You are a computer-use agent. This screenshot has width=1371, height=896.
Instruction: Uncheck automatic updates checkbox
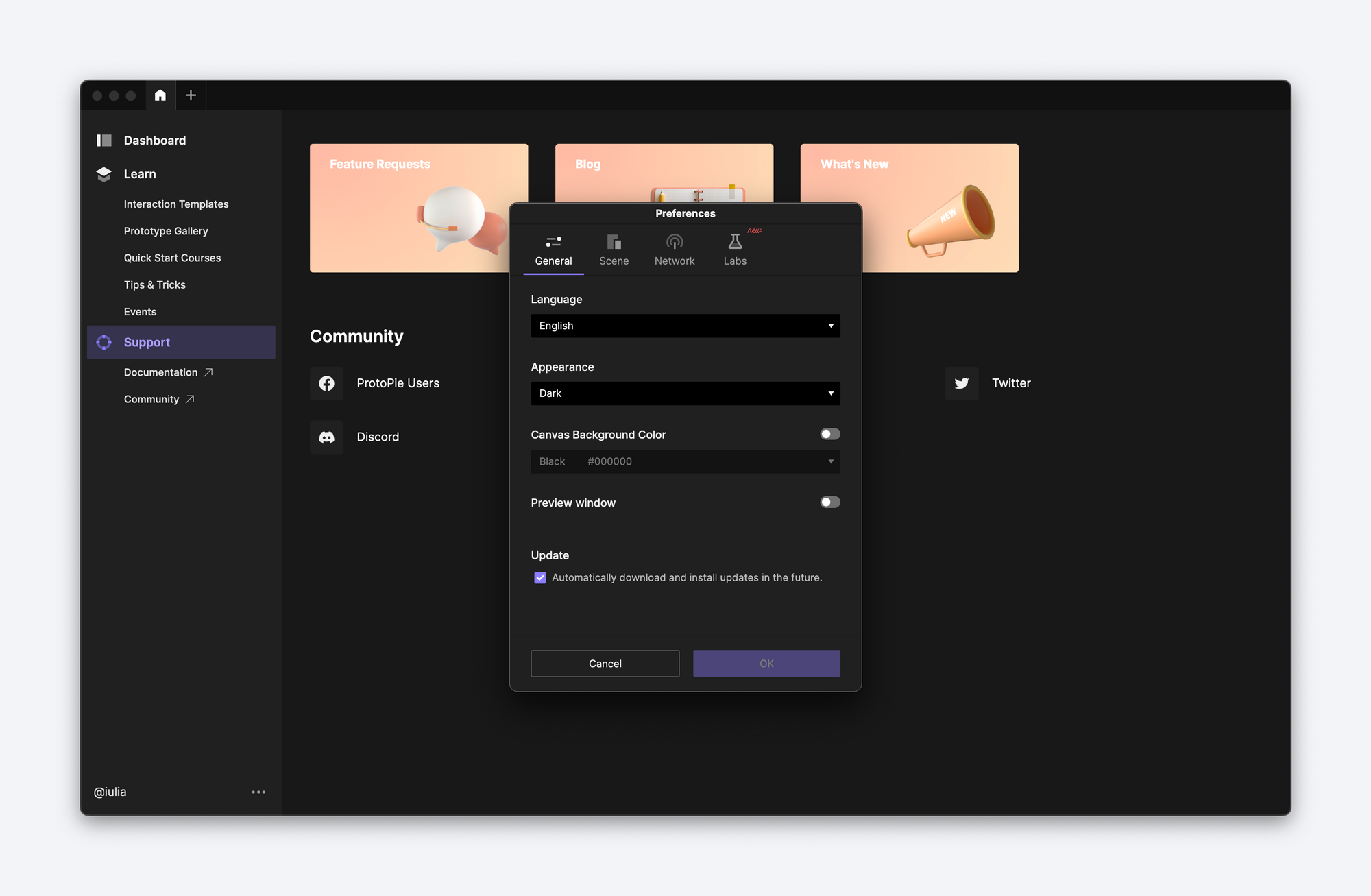(x=540, y=578)
